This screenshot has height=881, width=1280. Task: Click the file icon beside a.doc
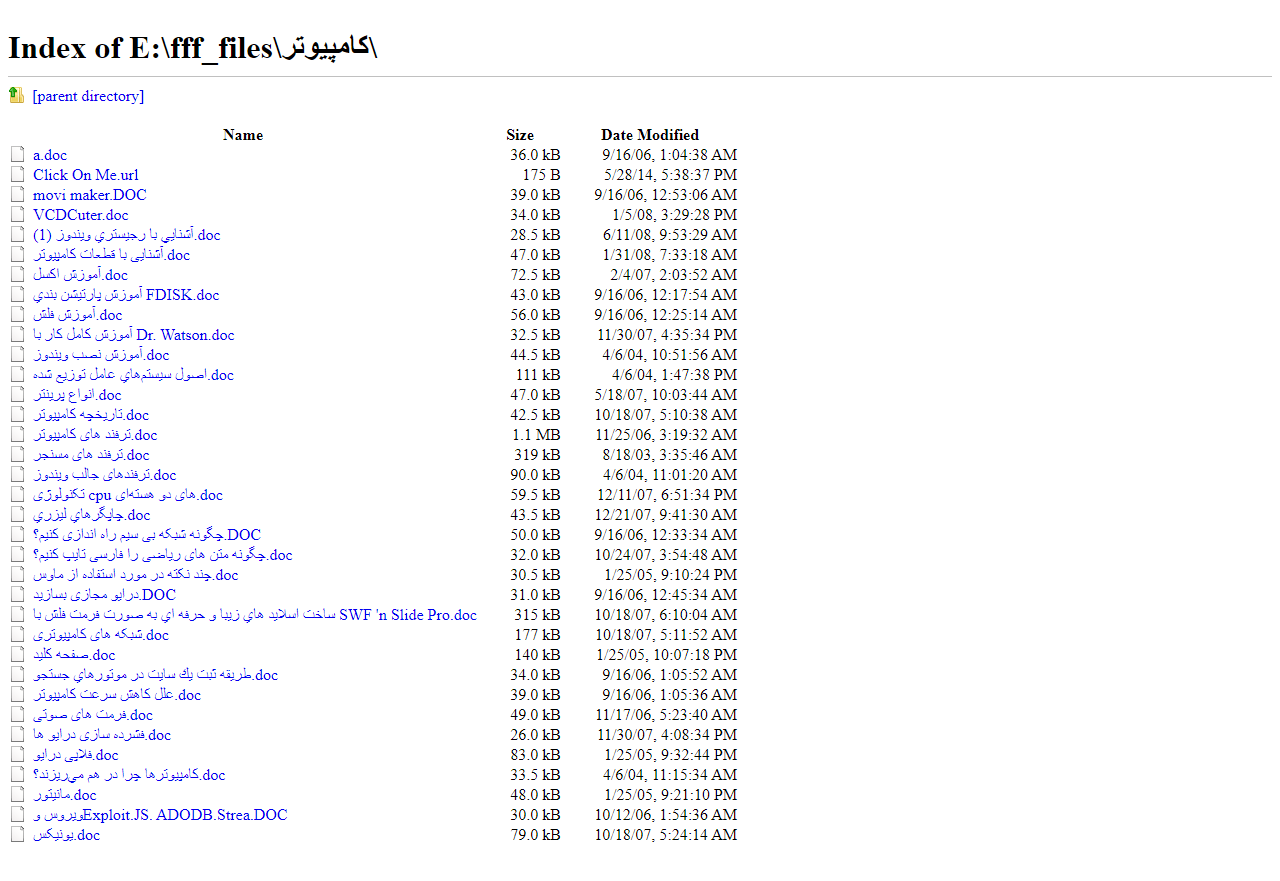click(x=17, y=155)
